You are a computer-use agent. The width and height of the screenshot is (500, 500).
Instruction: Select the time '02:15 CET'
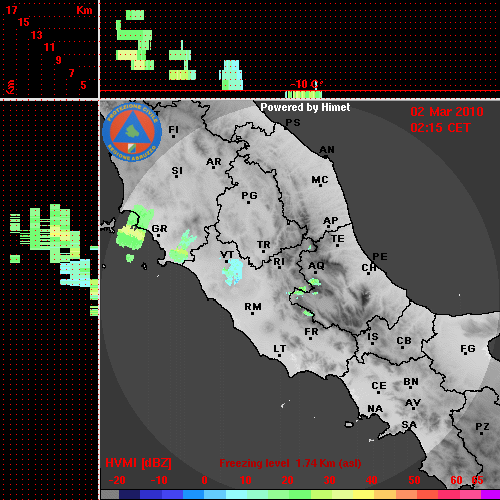[x=440, y=128]
